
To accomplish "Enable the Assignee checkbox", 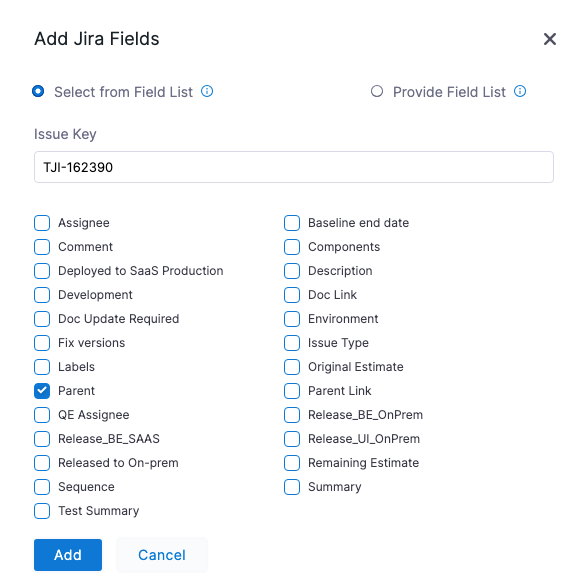I will point(42,223).
